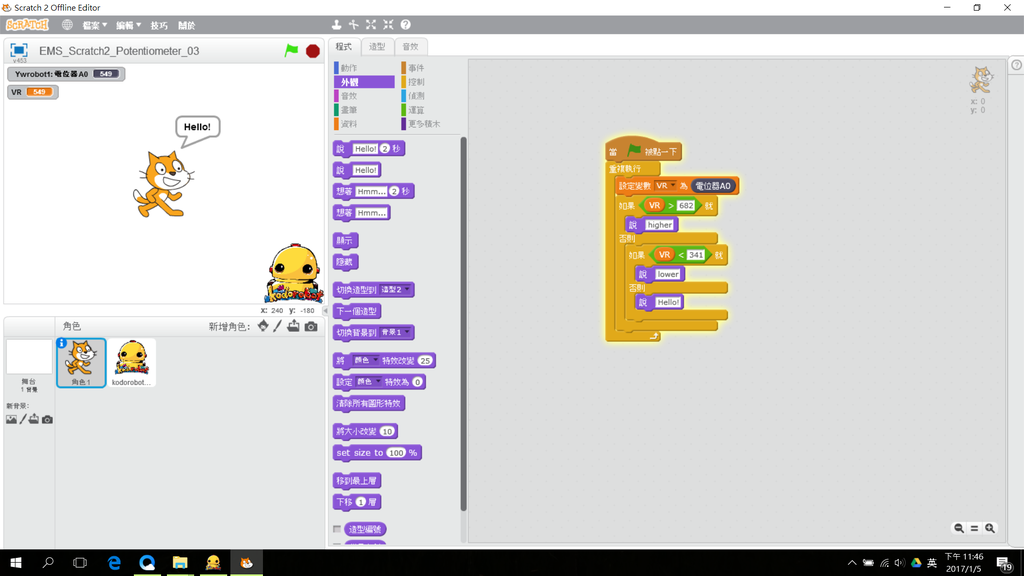1024x576 pixels.
Task: Open the globe language selector
Action: pyautogui.click(x=67, y=25)
